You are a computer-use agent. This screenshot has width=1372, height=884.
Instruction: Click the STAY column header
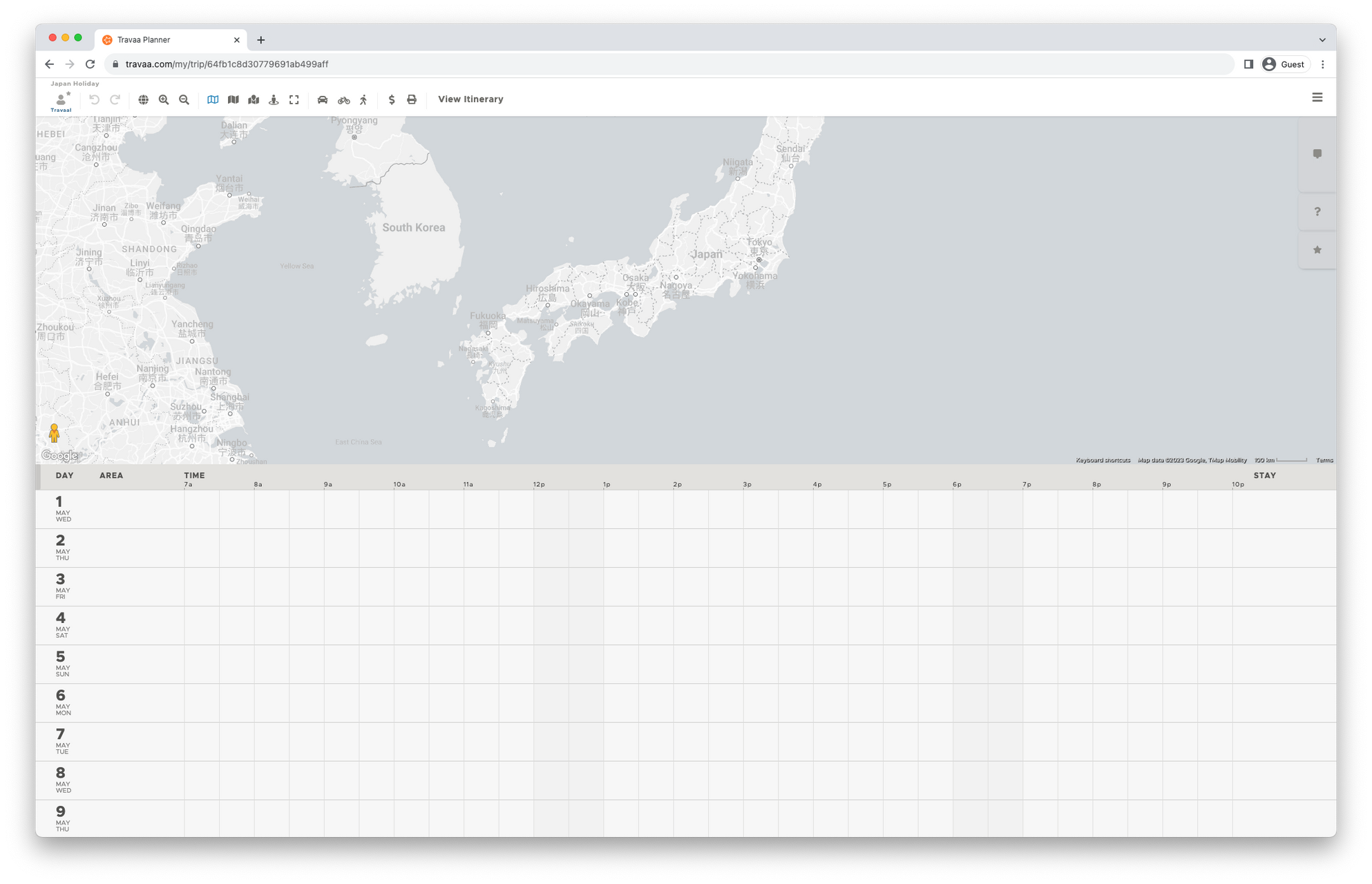1264,475
